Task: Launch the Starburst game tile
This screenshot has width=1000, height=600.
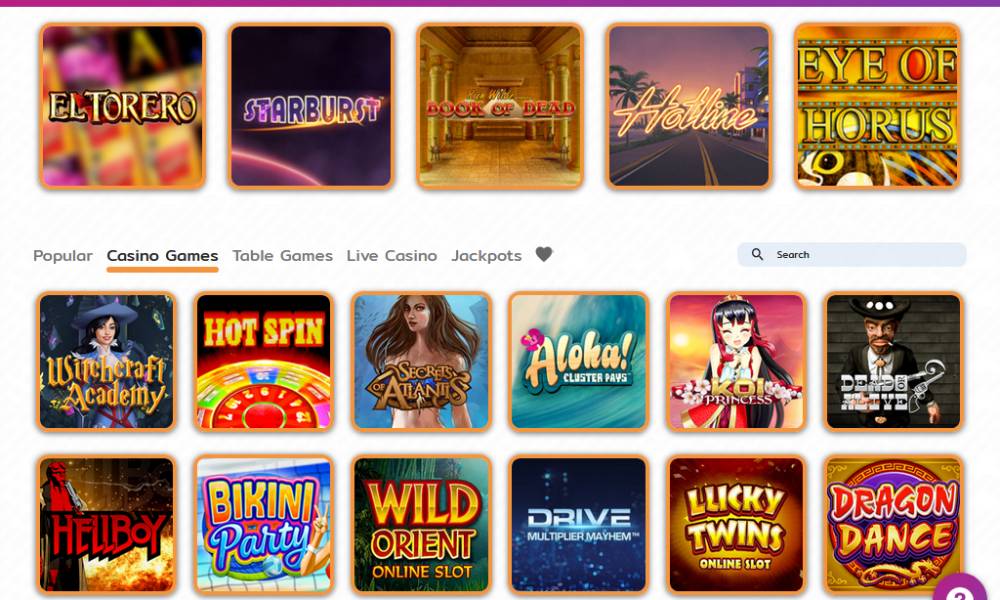Action: pyautogui.click(x=311, y=106)
